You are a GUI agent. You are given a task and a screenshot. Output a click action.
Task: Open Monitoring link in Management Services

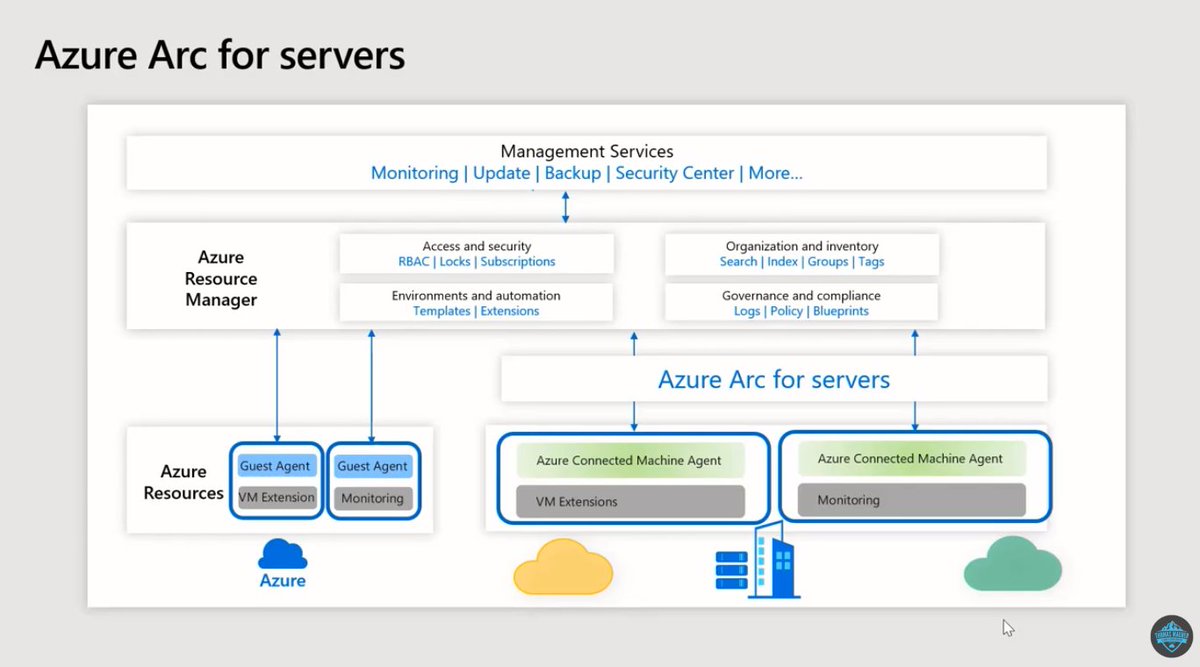pyautogui.click(x=414, y=173)
